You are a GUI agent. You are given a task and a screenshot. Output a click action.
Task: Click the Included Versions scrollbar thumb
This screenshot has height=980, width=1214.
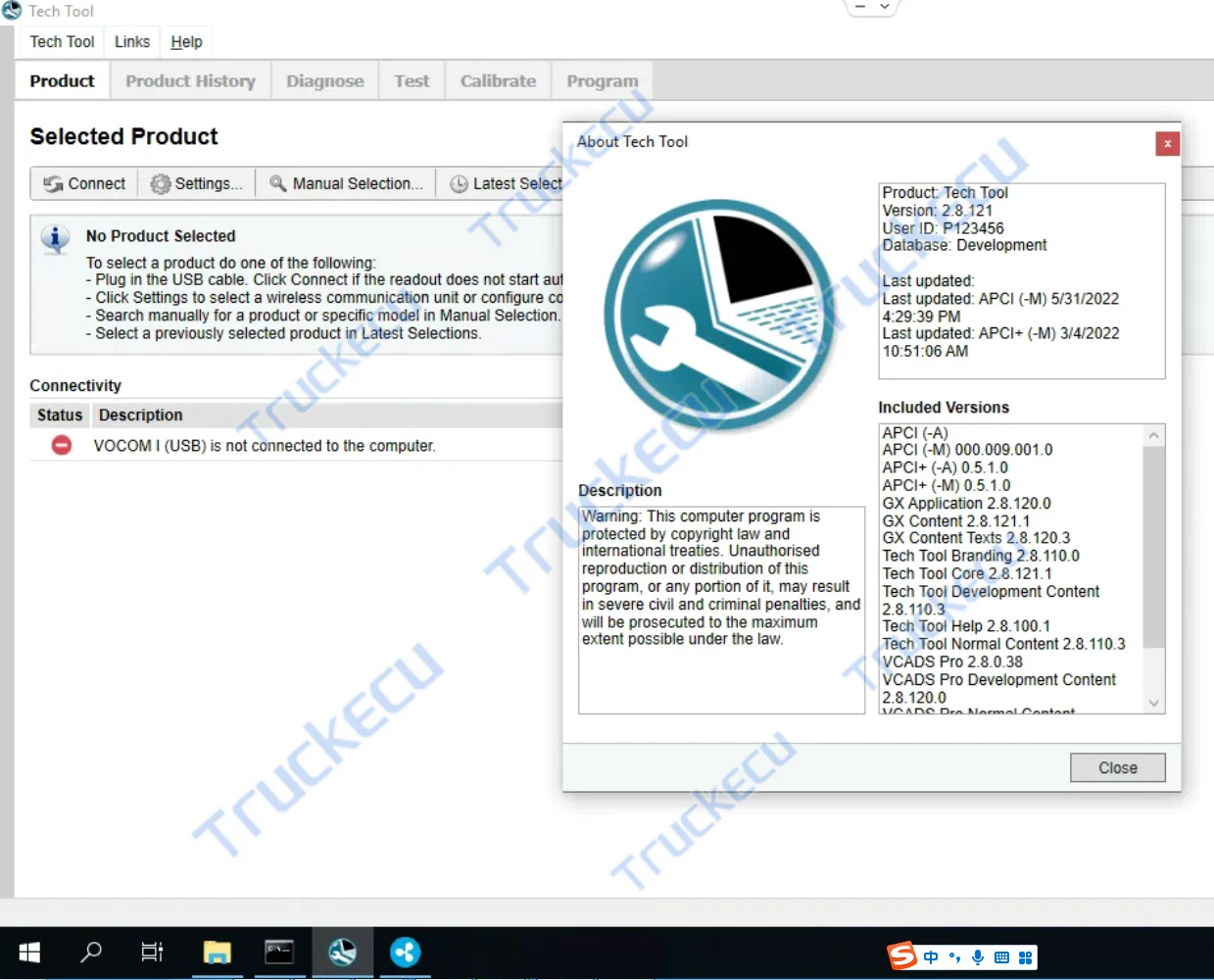[1154, 547]
